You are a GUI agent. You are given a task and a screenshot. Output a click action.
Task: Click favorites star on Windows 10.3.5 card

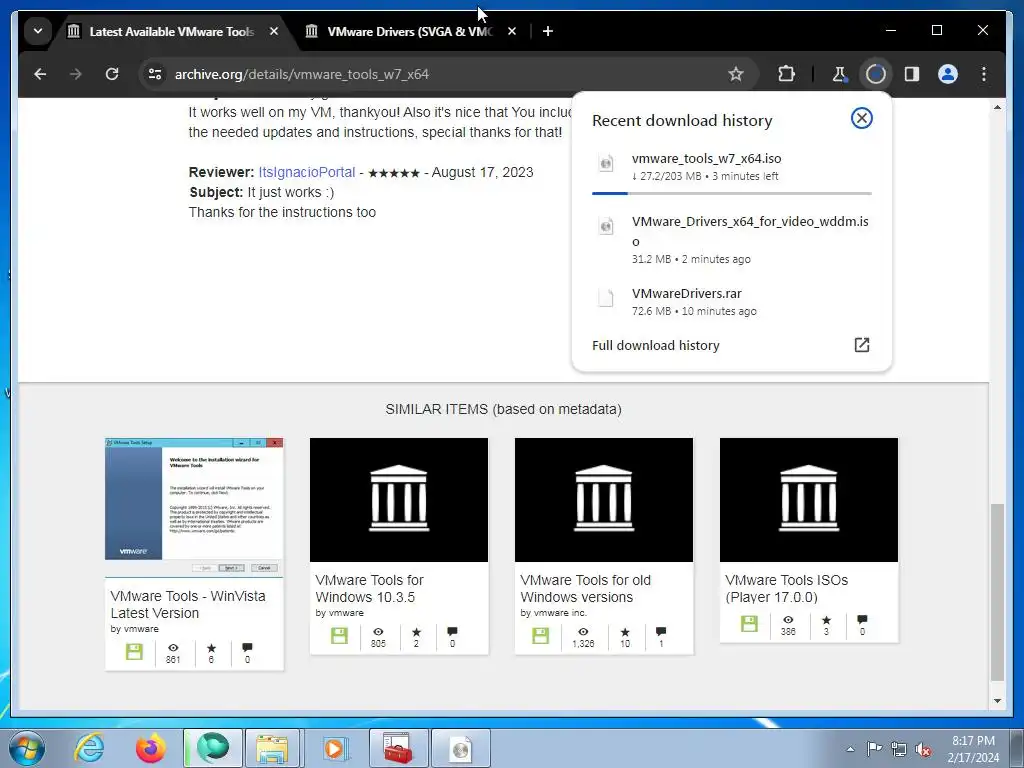416,632
